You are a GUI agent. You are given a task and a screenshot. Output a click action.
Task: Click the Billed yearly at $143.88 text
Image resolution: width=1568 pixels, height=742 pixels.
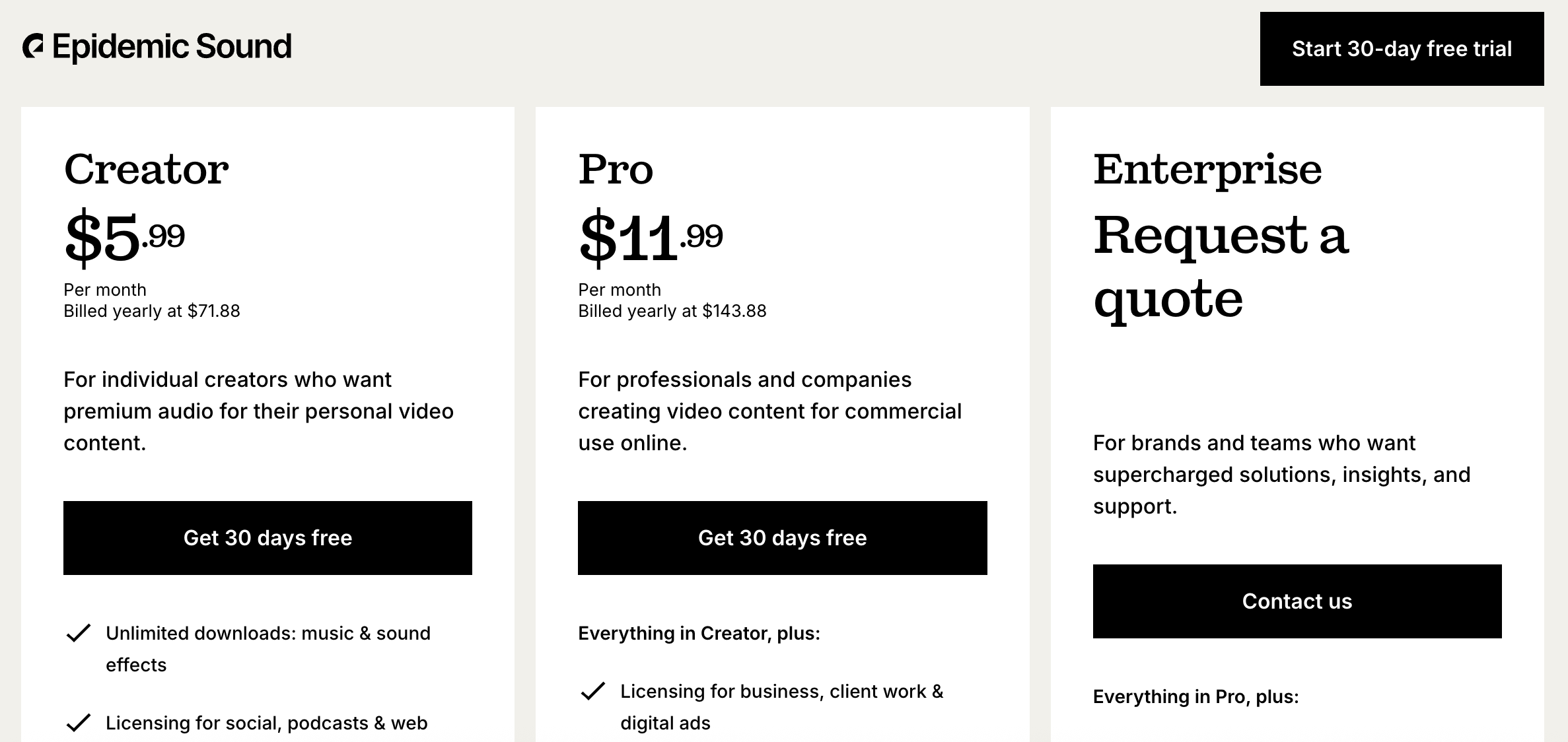672,311
